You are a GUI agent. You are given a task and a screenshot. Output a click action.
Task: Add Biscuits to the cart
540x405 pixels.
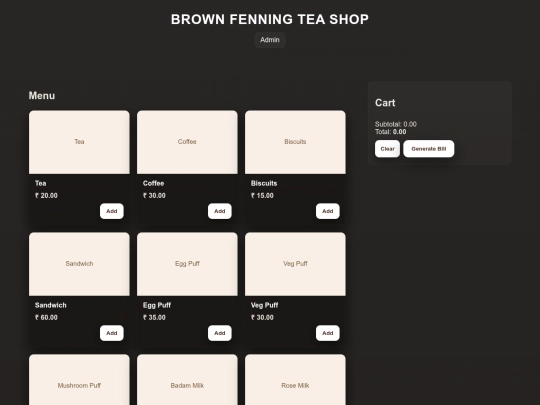click(328, 211)
